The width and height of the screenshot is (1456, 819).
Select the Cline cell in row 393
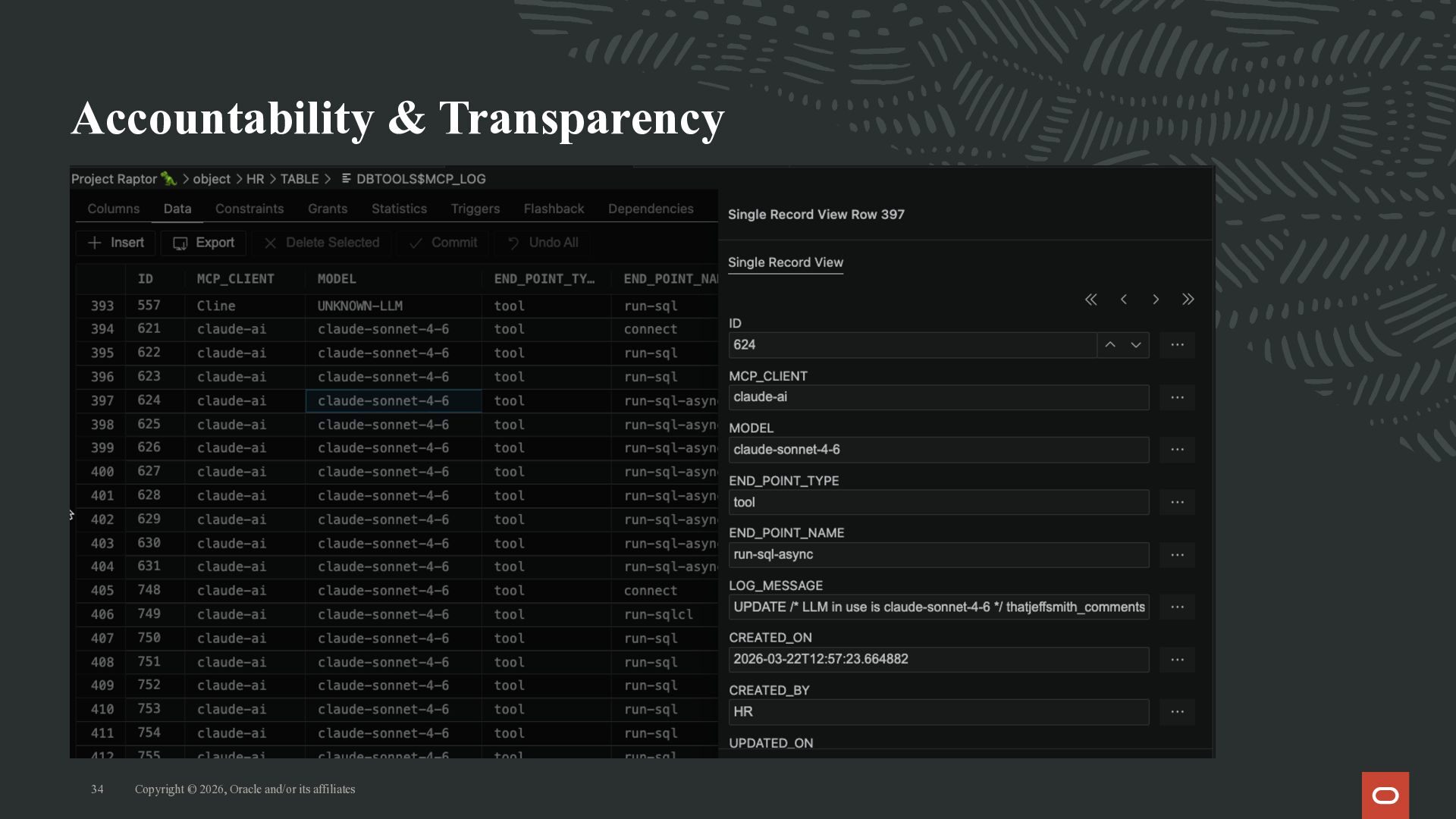pos(245,306)
